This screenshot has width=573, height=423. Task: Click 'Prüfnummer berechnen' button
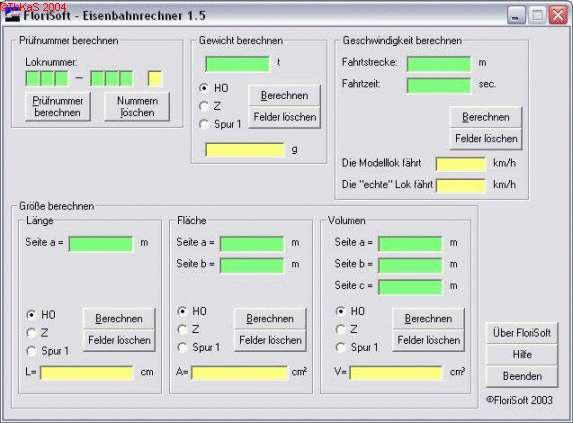pos(58,107)
